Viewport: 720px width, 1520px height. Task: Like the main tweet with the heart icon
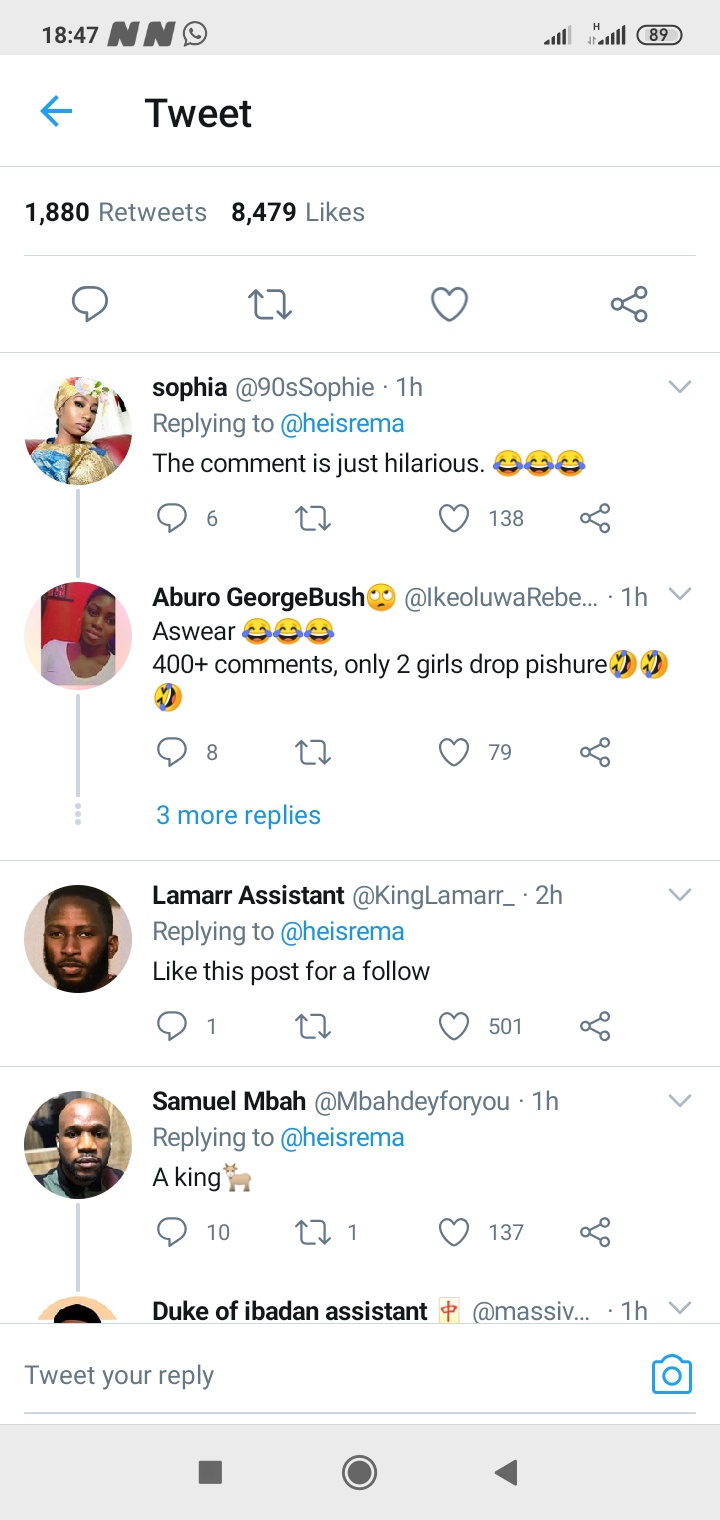click(x=449, y=304)
